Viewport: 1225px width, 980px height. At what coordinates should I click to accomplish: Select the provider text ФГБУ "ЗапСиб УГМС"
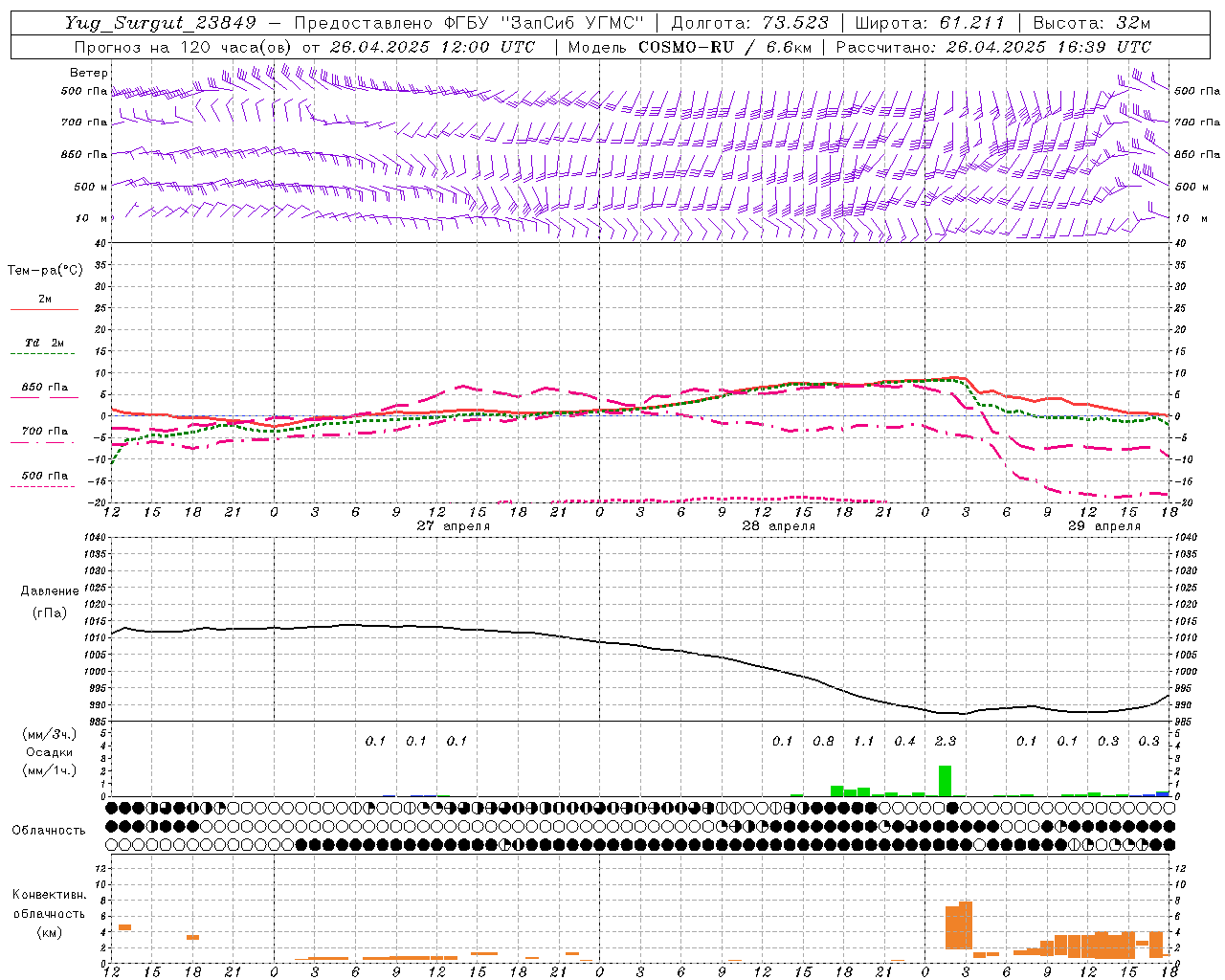pyautogui.click(x=546, y=23)
